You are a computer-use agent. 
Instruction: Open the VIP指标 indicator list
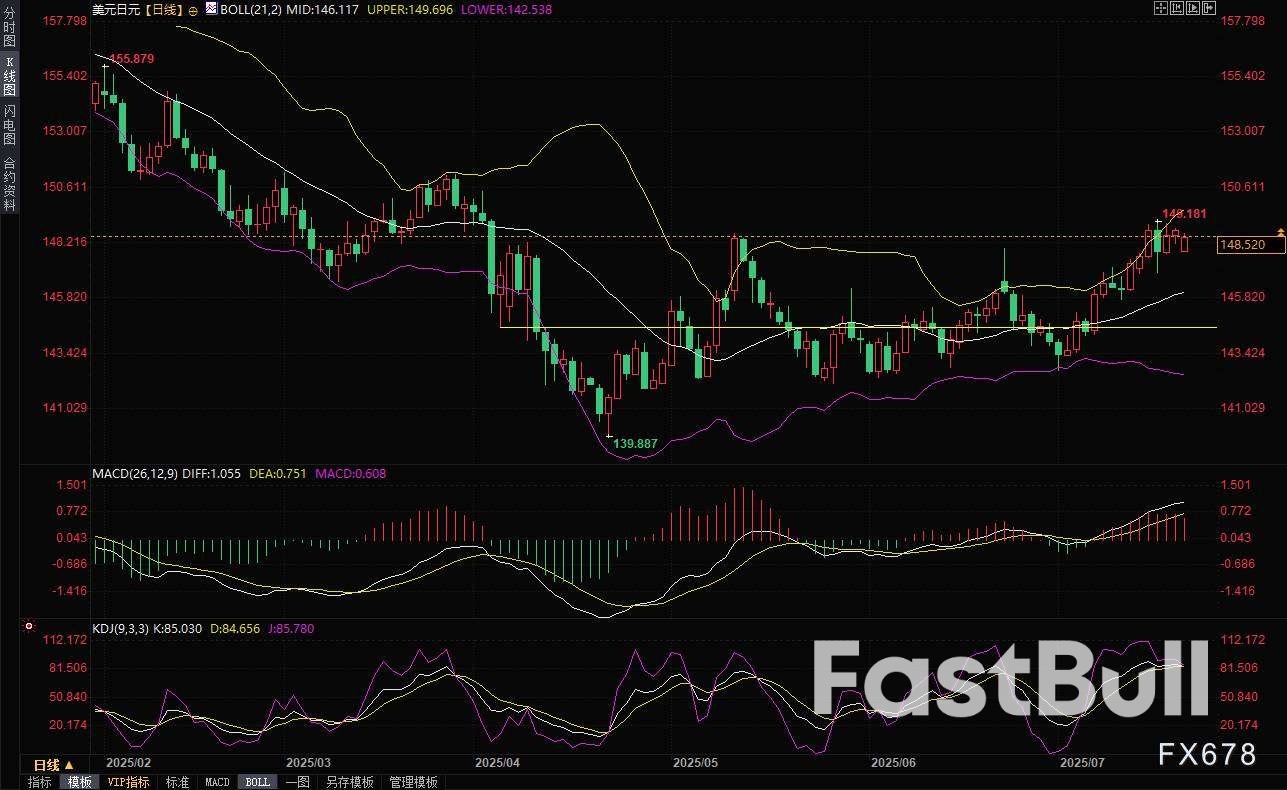(128, 782)
